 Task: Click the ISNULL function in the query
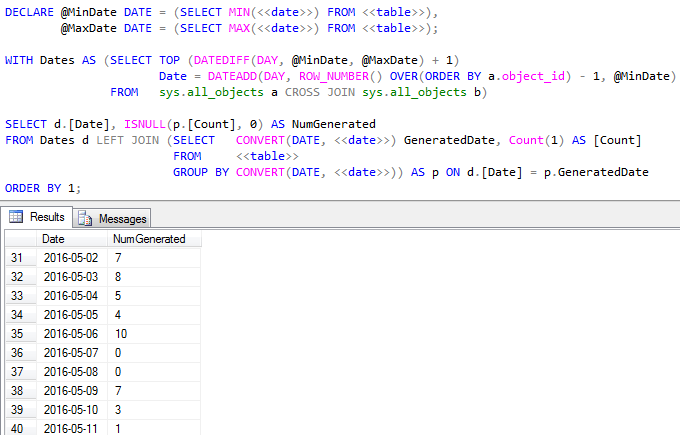tap(145, 124)
